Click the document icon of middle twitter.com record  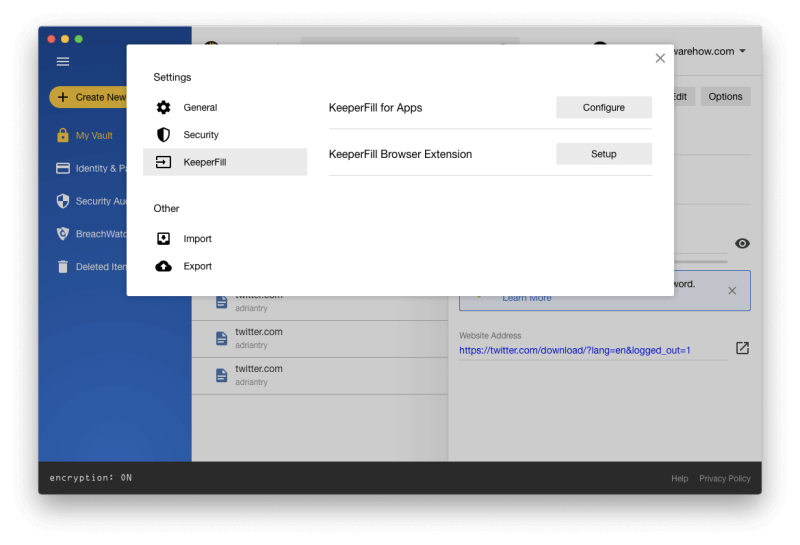221,338
